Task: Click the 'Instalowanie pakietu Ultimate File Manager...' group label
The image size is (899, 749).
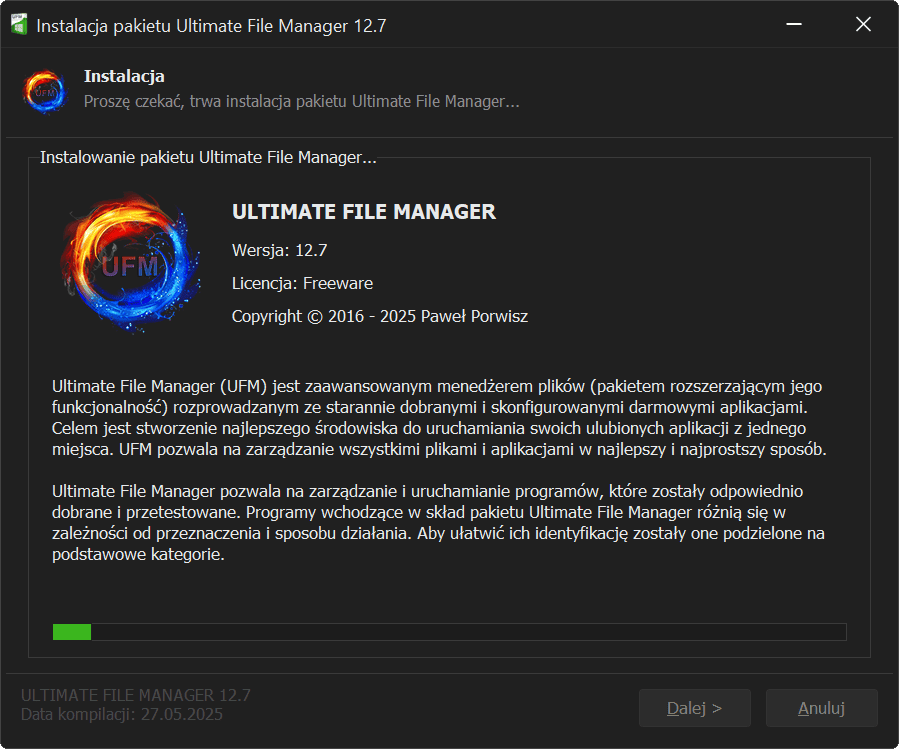Action: point(208,158)
